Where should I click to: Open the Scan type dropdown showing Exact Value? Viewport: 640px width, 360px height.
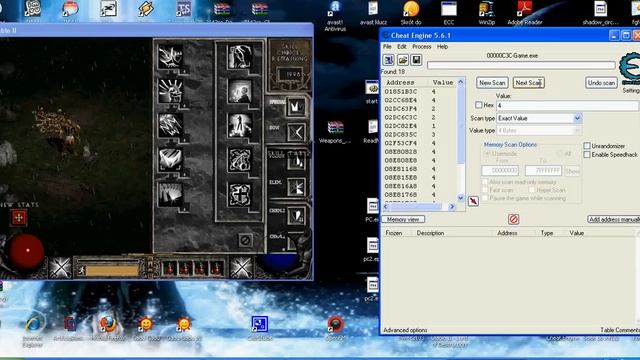539,118
